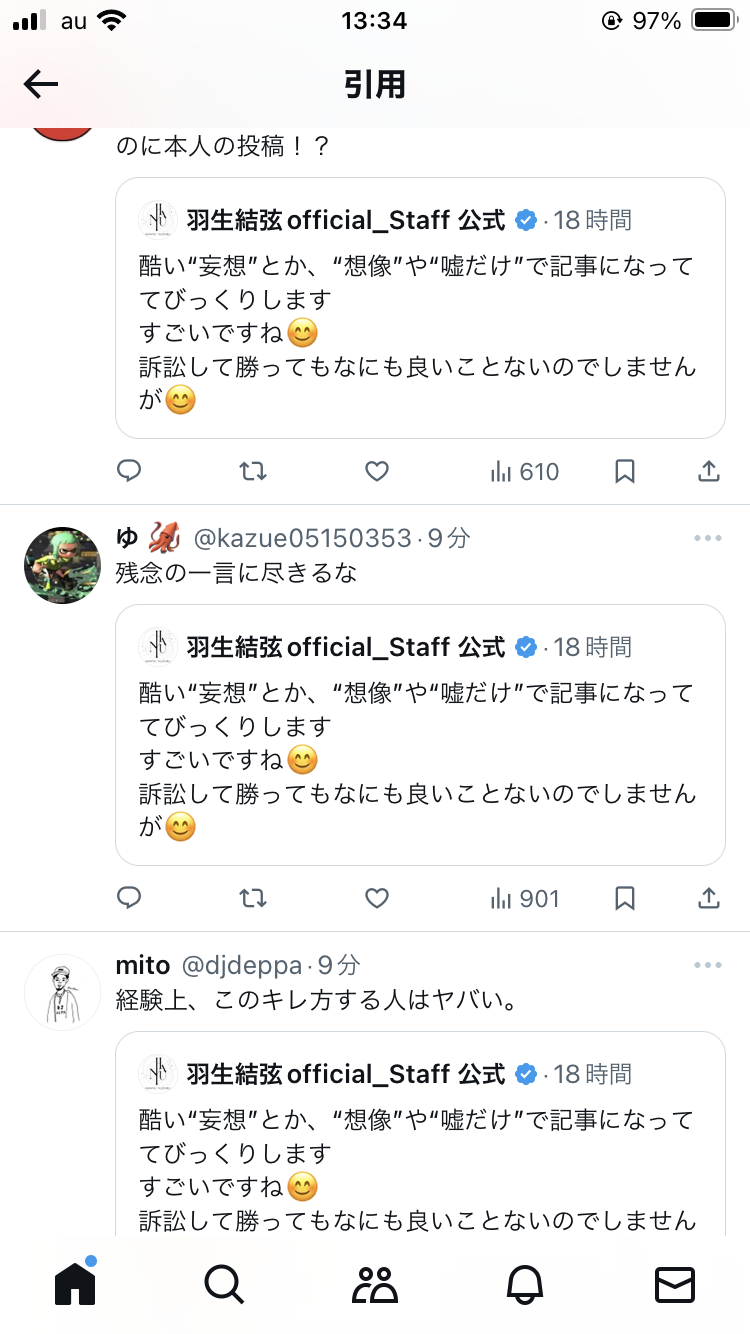Open Search tab in bottom bar
750x1334 pixels.
coord(224,1284)
